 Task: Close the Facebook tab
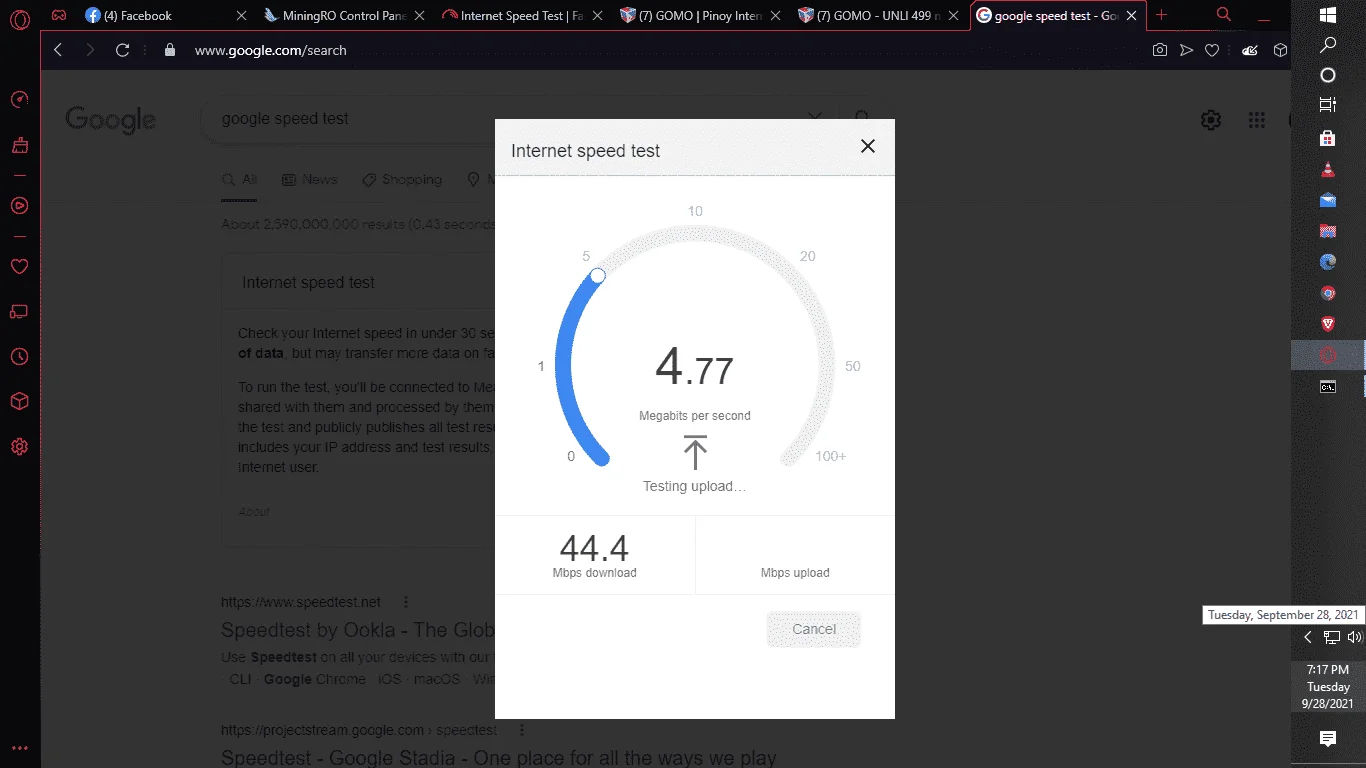pos(241,16)
